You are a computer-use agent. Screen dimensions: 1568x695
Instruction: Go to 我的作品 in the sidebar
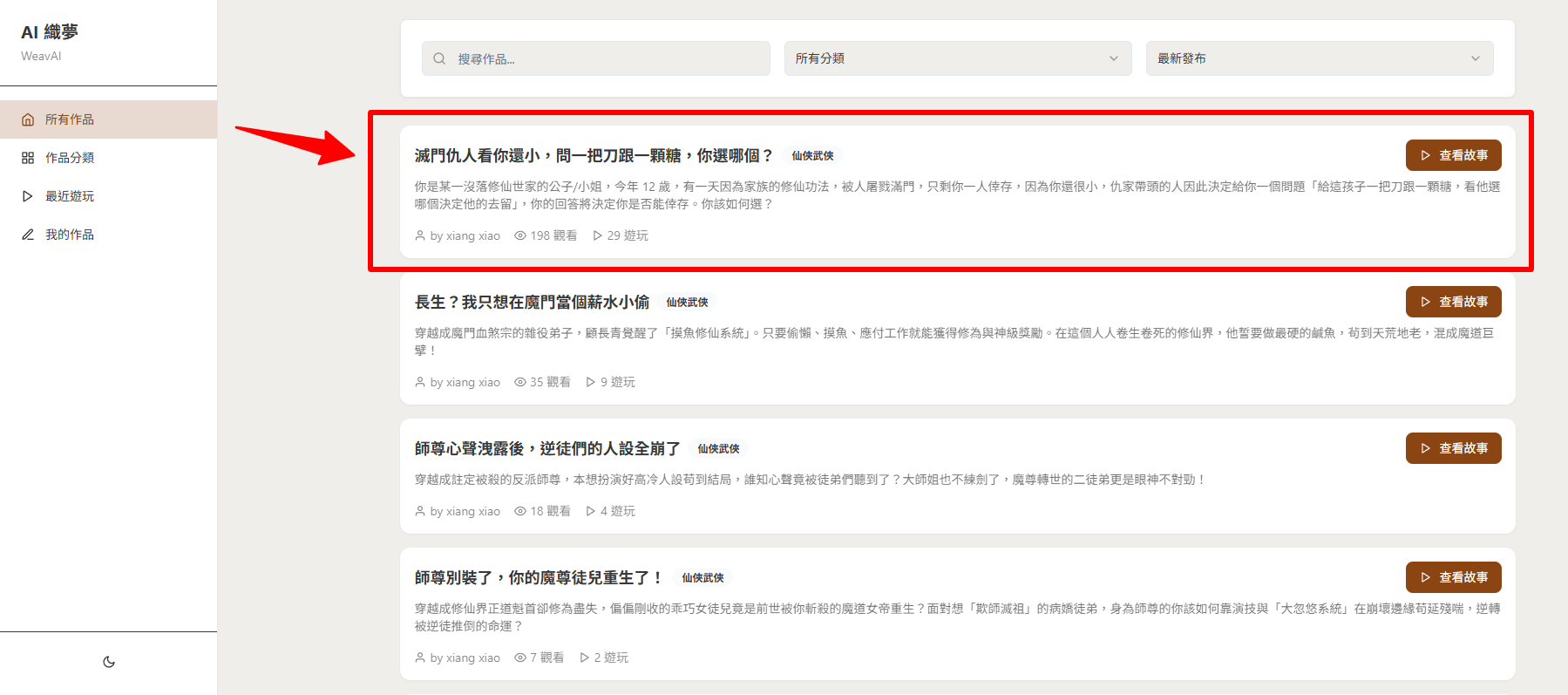point(70,235)
